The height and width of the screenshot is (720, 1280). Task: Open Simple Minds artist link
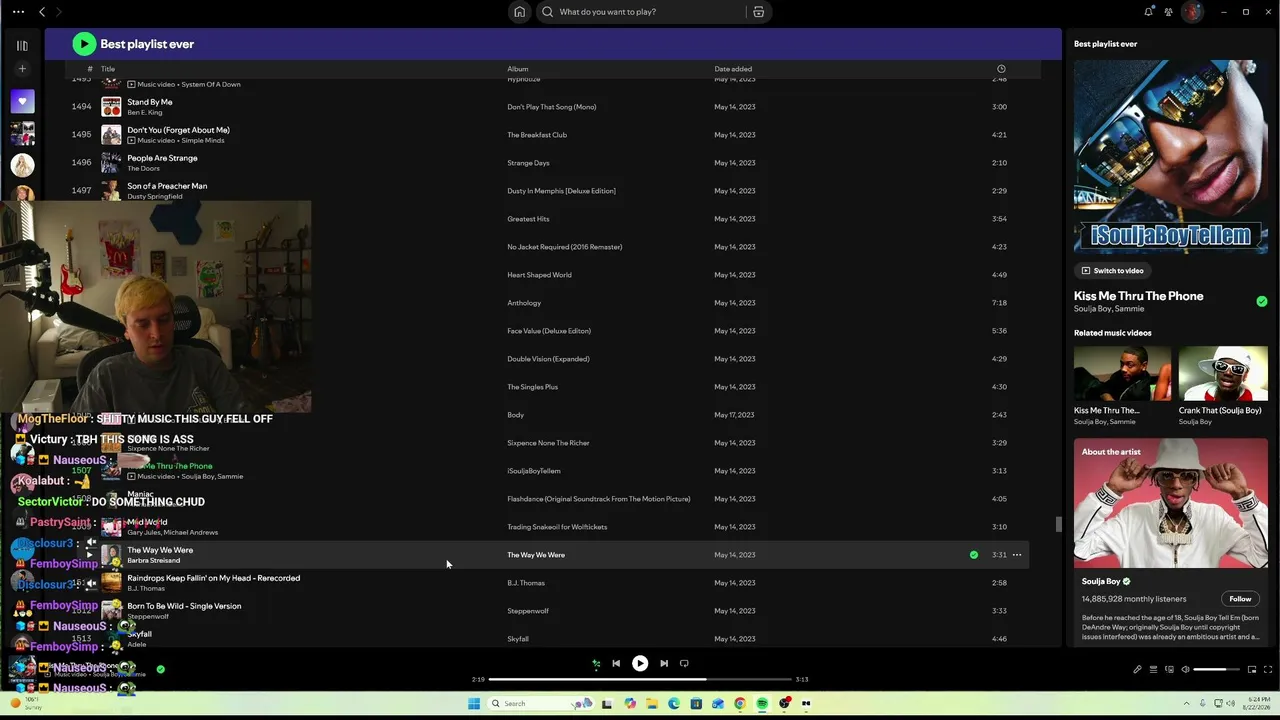tap(203, 141)
